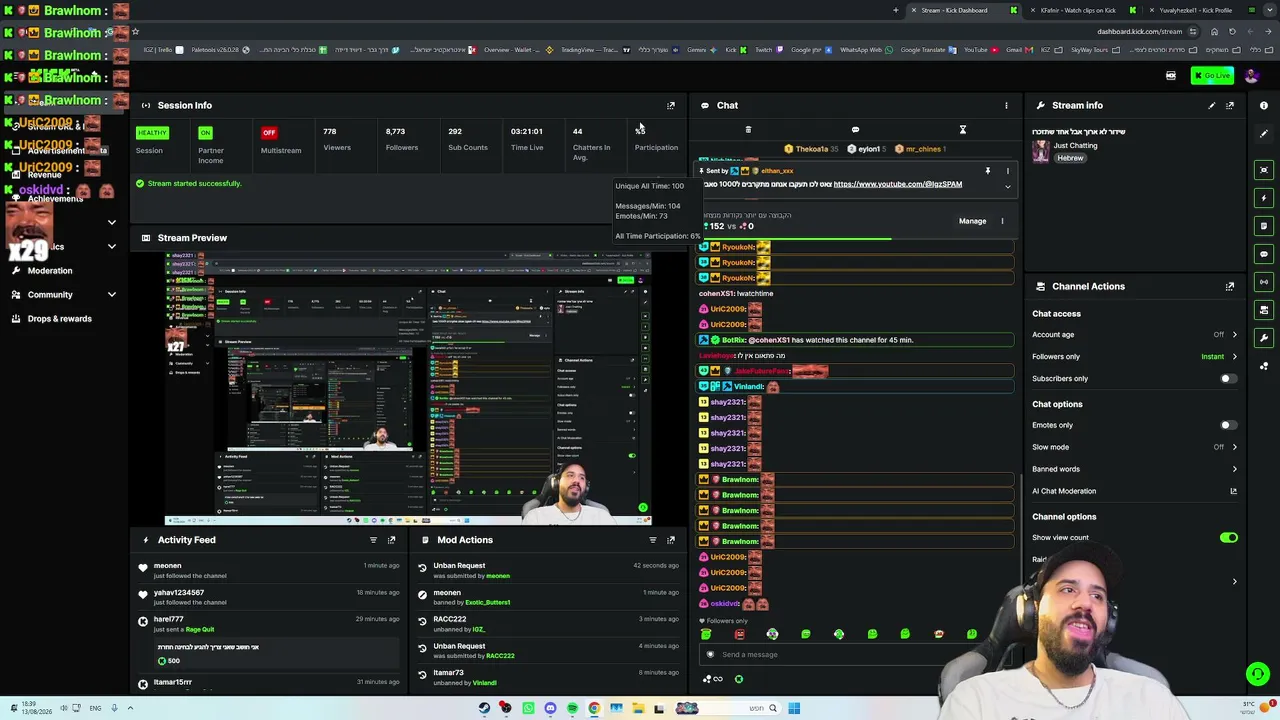The image size is (1280, 720).
Task: Open the YouTube link in pinned message
Action: (897, 184)
